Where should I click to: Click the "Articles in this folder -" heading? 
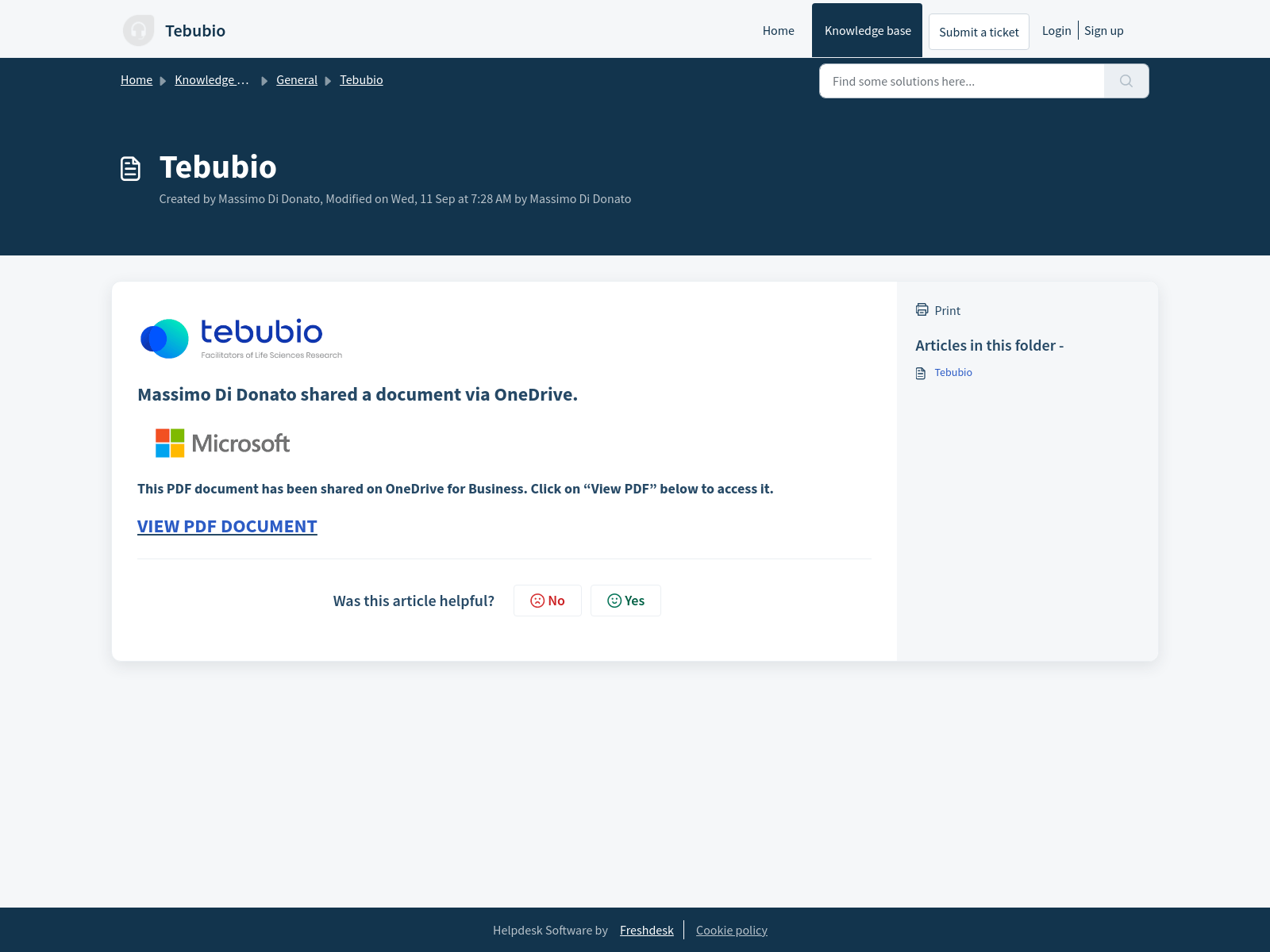[x=989, y=345]
